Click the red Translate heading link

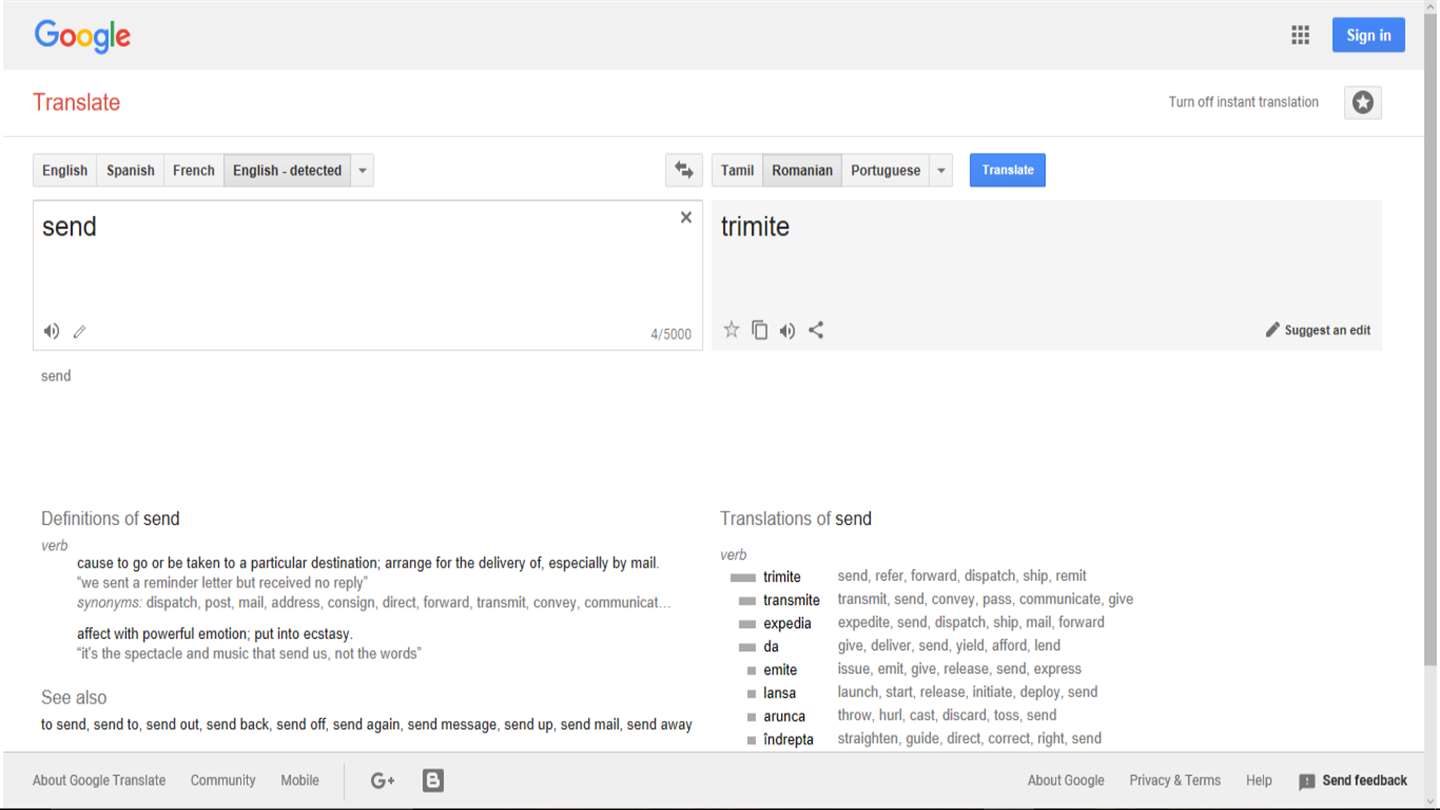pos(76,102)
